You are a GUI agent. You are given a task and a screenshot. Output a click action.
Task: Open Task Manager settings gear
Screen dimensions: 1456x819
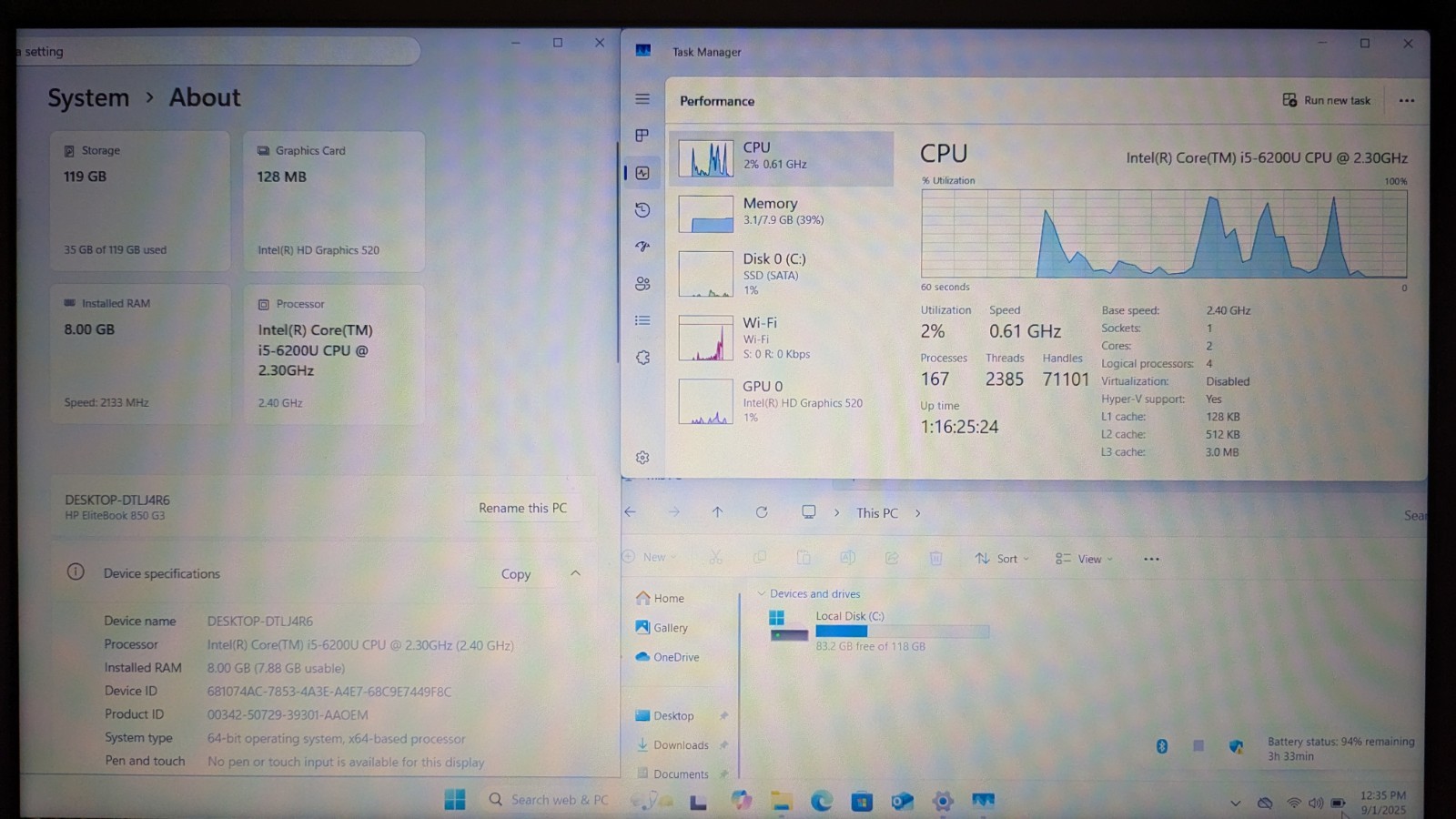click(642, 458)
